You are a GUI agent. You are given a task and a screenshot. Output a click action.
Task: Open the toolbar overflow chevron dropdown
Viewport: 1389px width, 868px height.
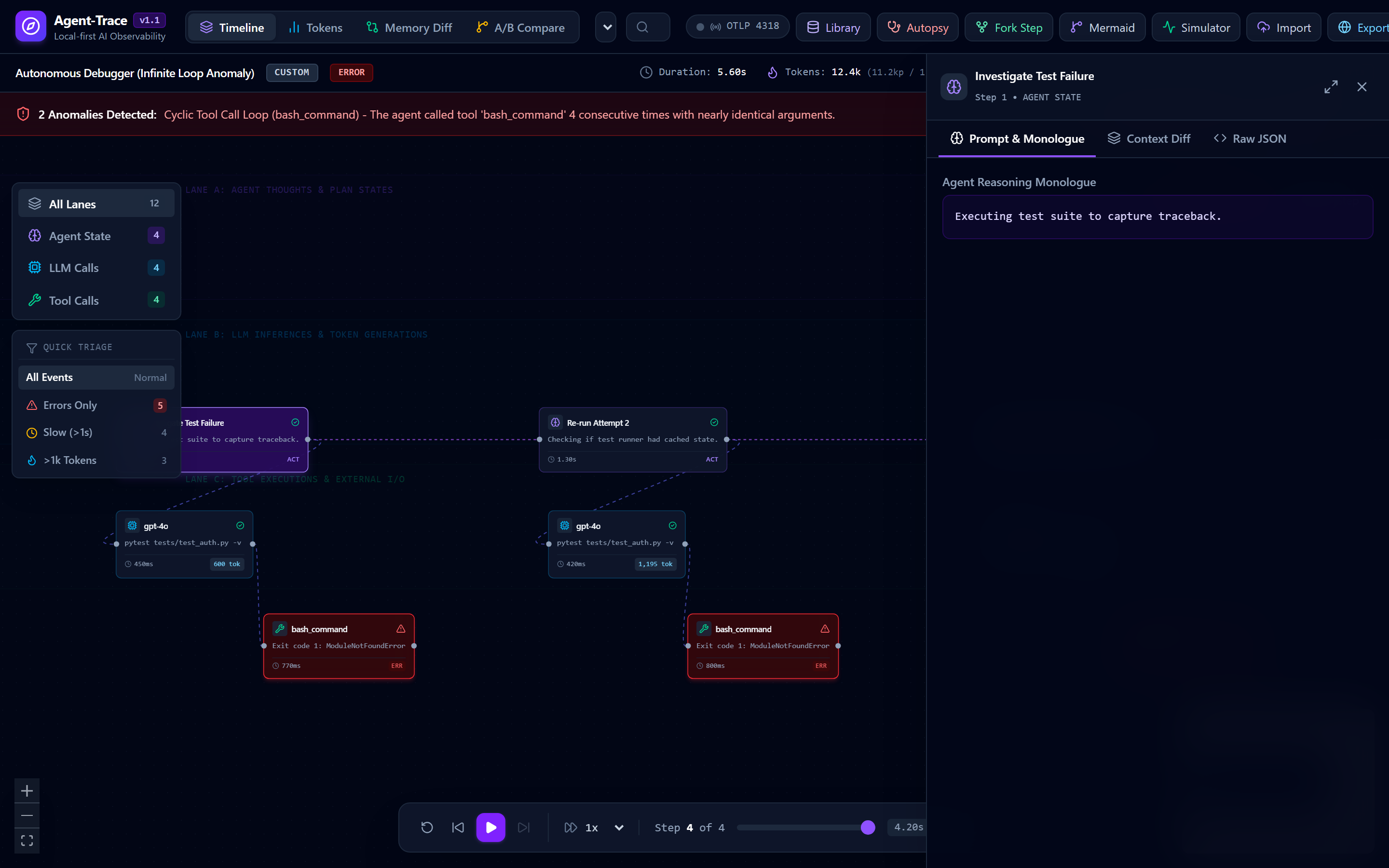pyautogui.click(x=606, y=27)
